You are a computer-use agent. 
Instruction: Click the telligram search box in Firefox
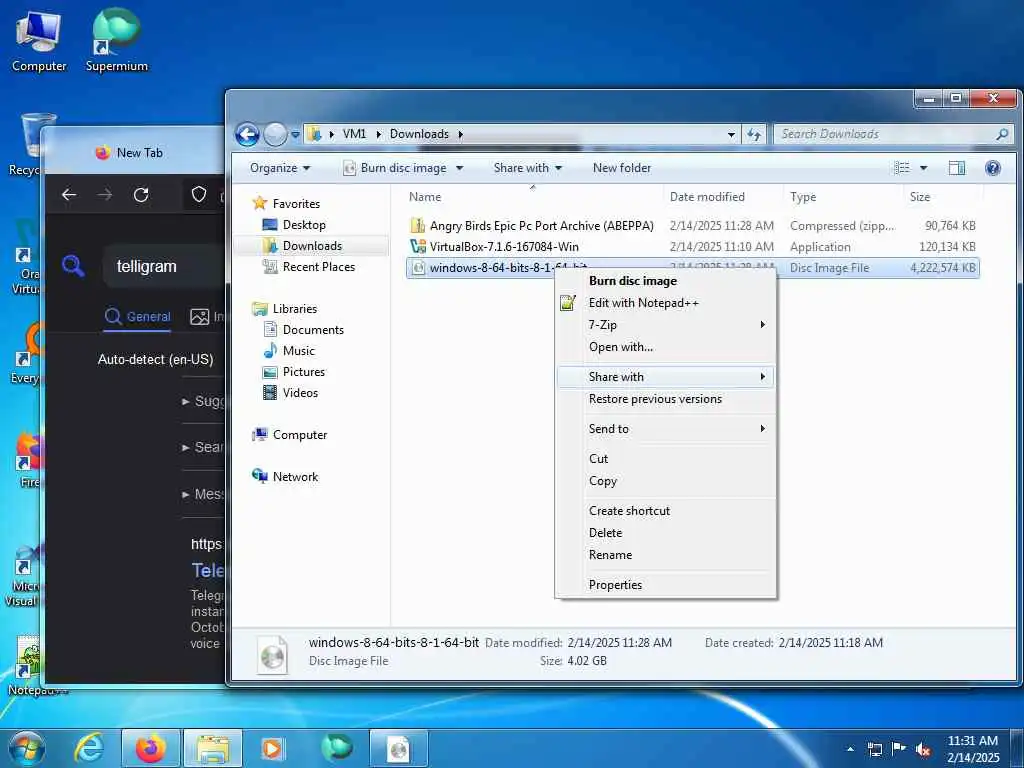(x=163, y=266)
